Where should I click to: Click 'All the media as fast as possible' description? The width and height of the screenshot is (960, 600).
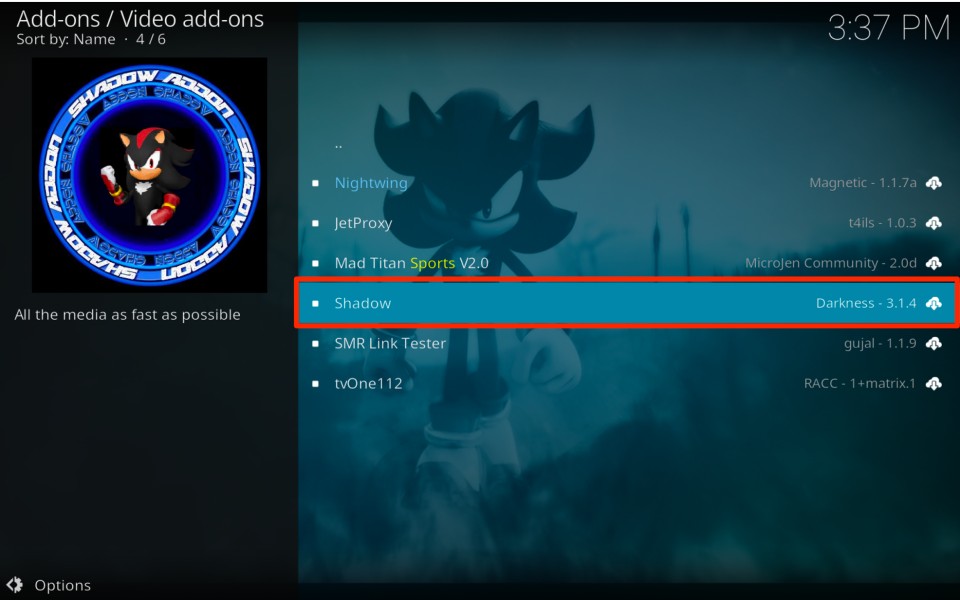(x=127, y=315)
